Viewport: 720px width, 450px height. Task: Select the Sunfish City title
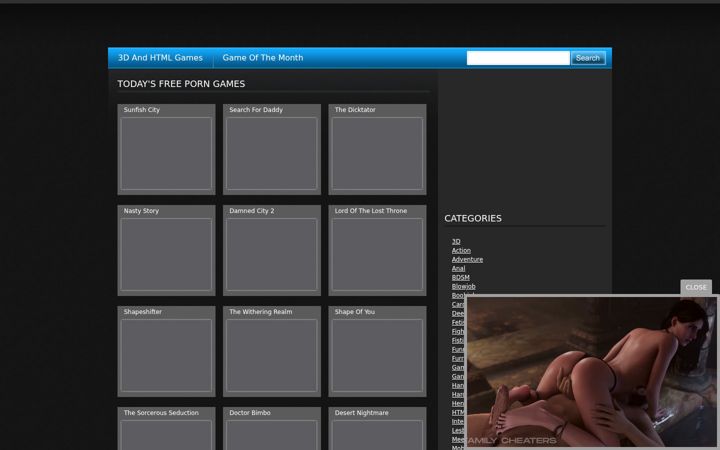(141, 110)
